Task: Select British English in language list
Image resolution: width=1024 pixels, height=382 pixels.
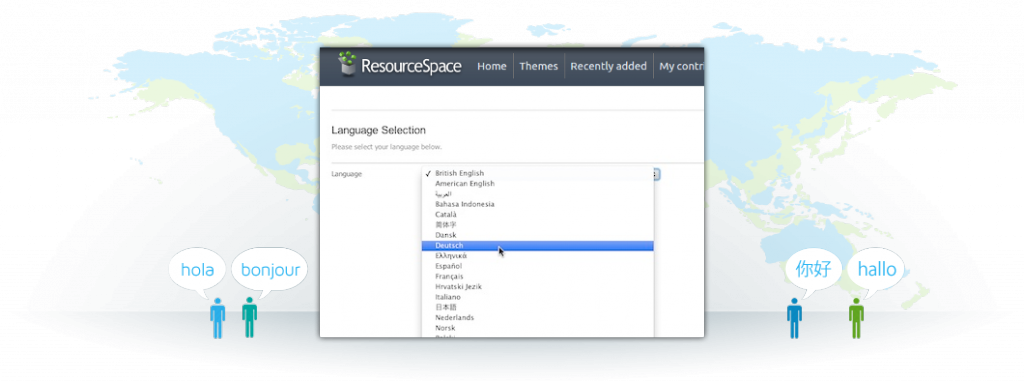Action: tap(537, 173)
